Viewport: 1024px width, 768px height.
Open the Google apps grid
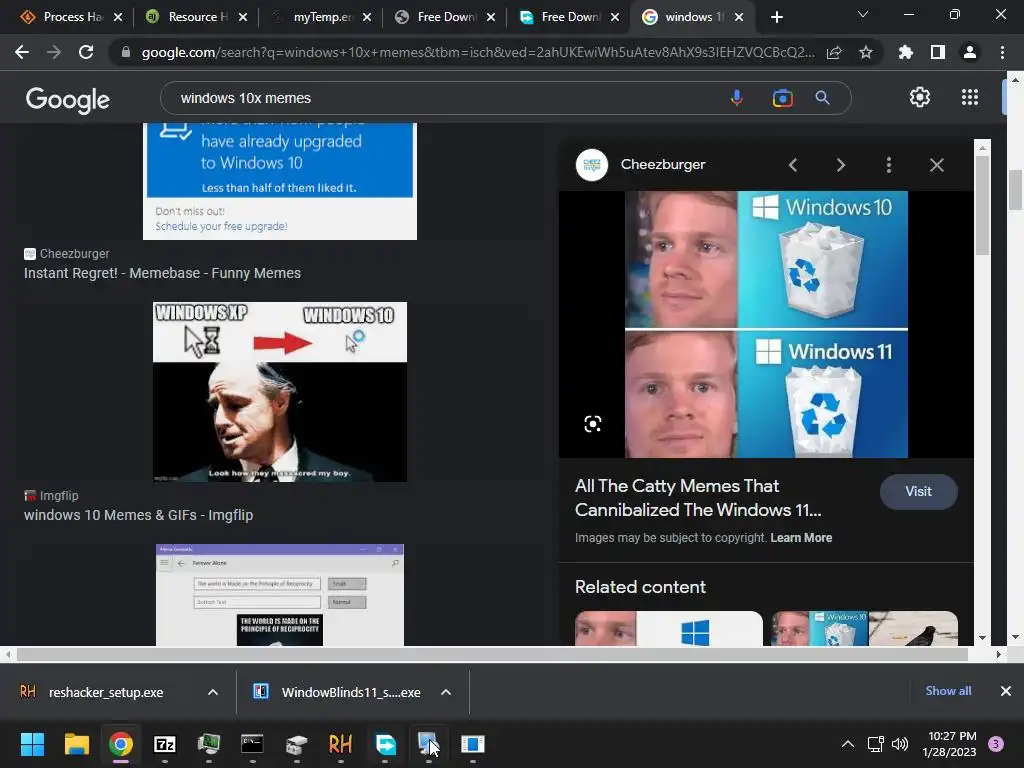(970, 97)
